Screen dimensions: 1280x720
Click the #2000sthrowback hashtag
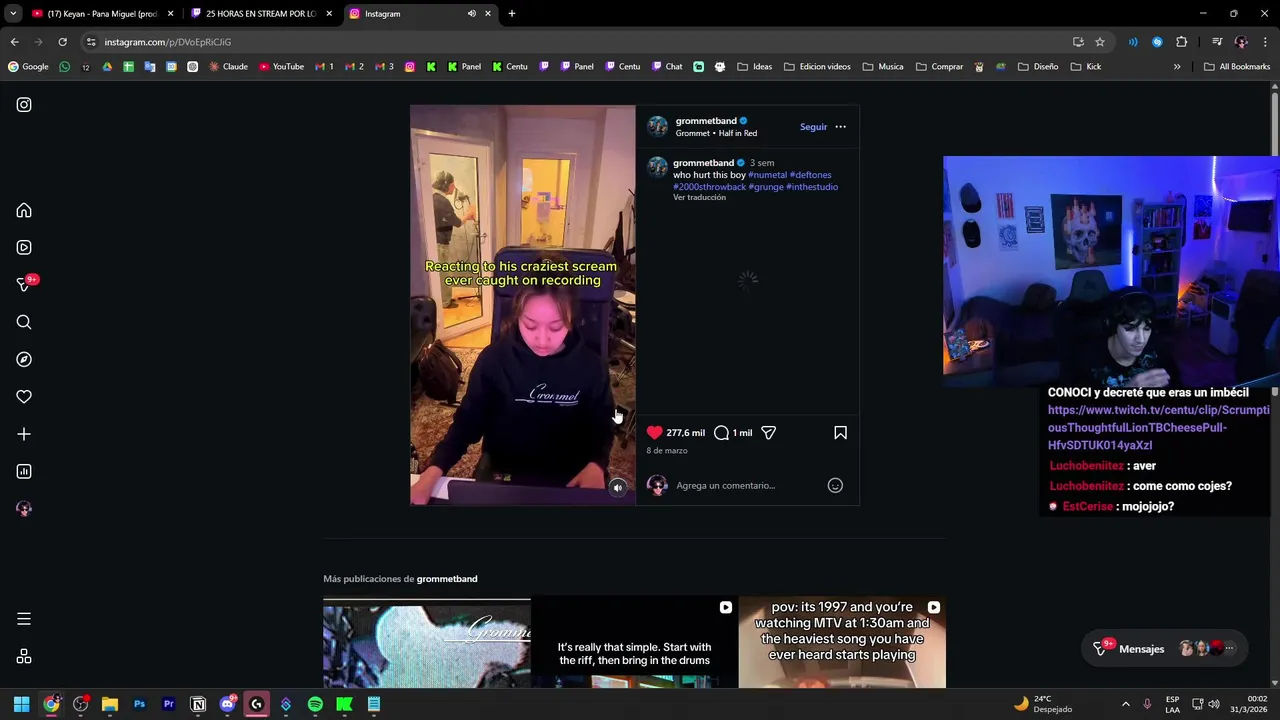[x=709, y=187]
